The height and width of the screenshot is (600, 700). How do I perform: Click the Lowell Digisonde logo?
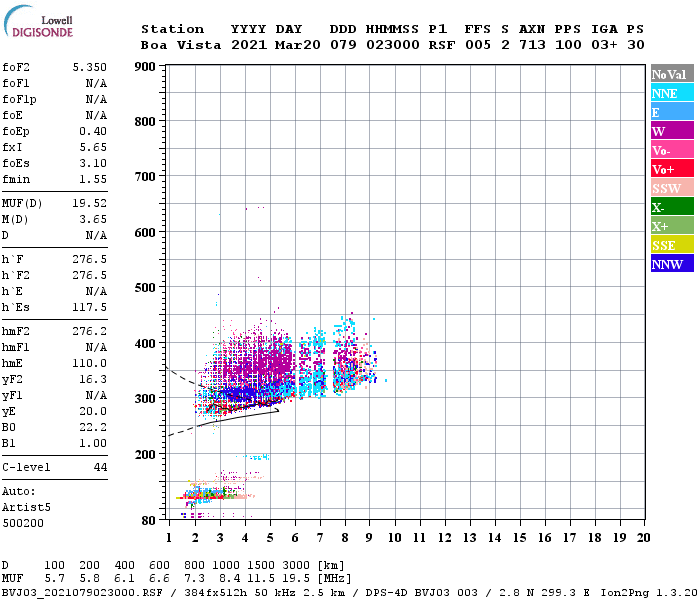pyautogui.click(x=38, y=22)
